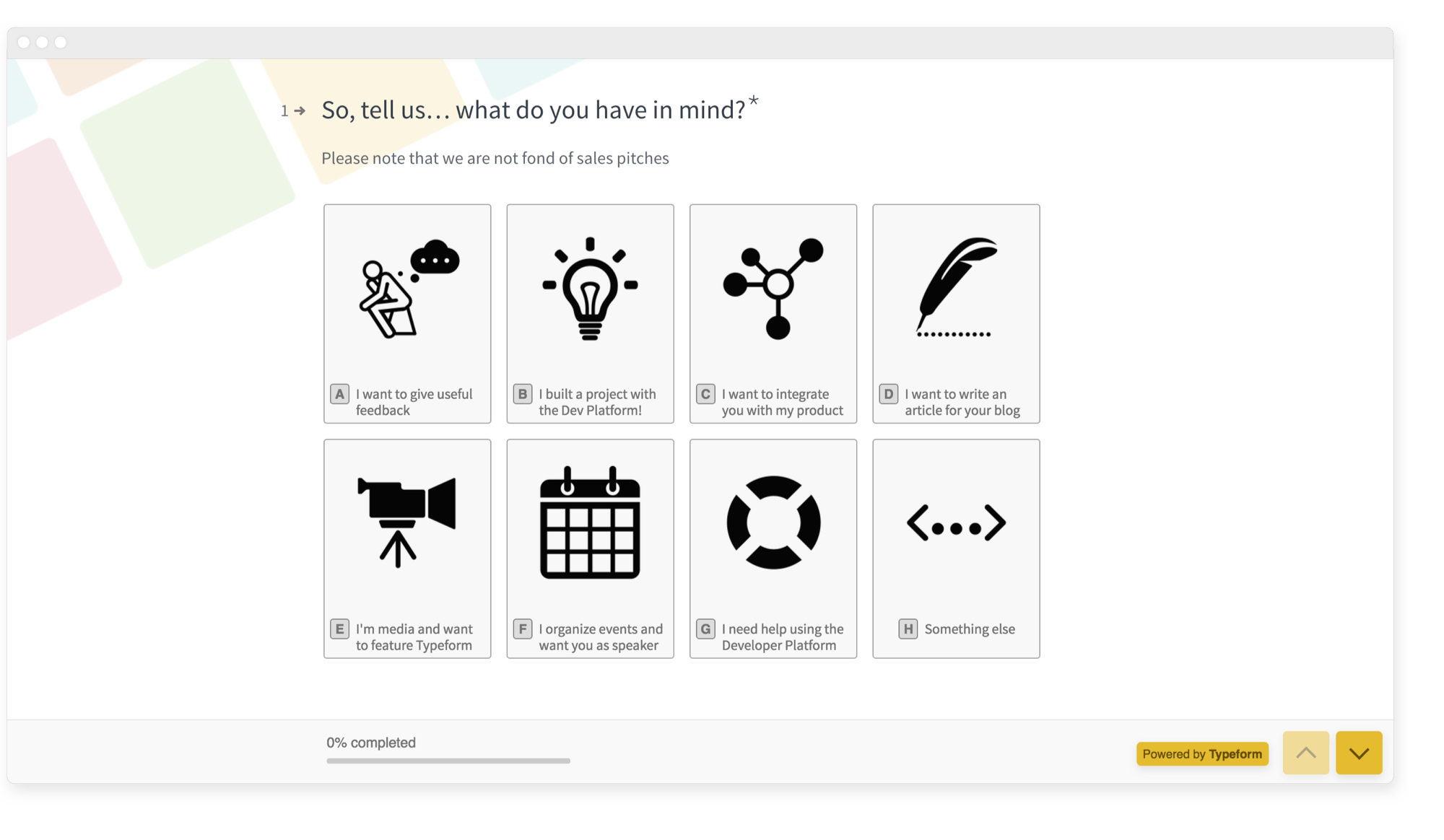Navigate to next question with down arrow

click(1357, 753)
